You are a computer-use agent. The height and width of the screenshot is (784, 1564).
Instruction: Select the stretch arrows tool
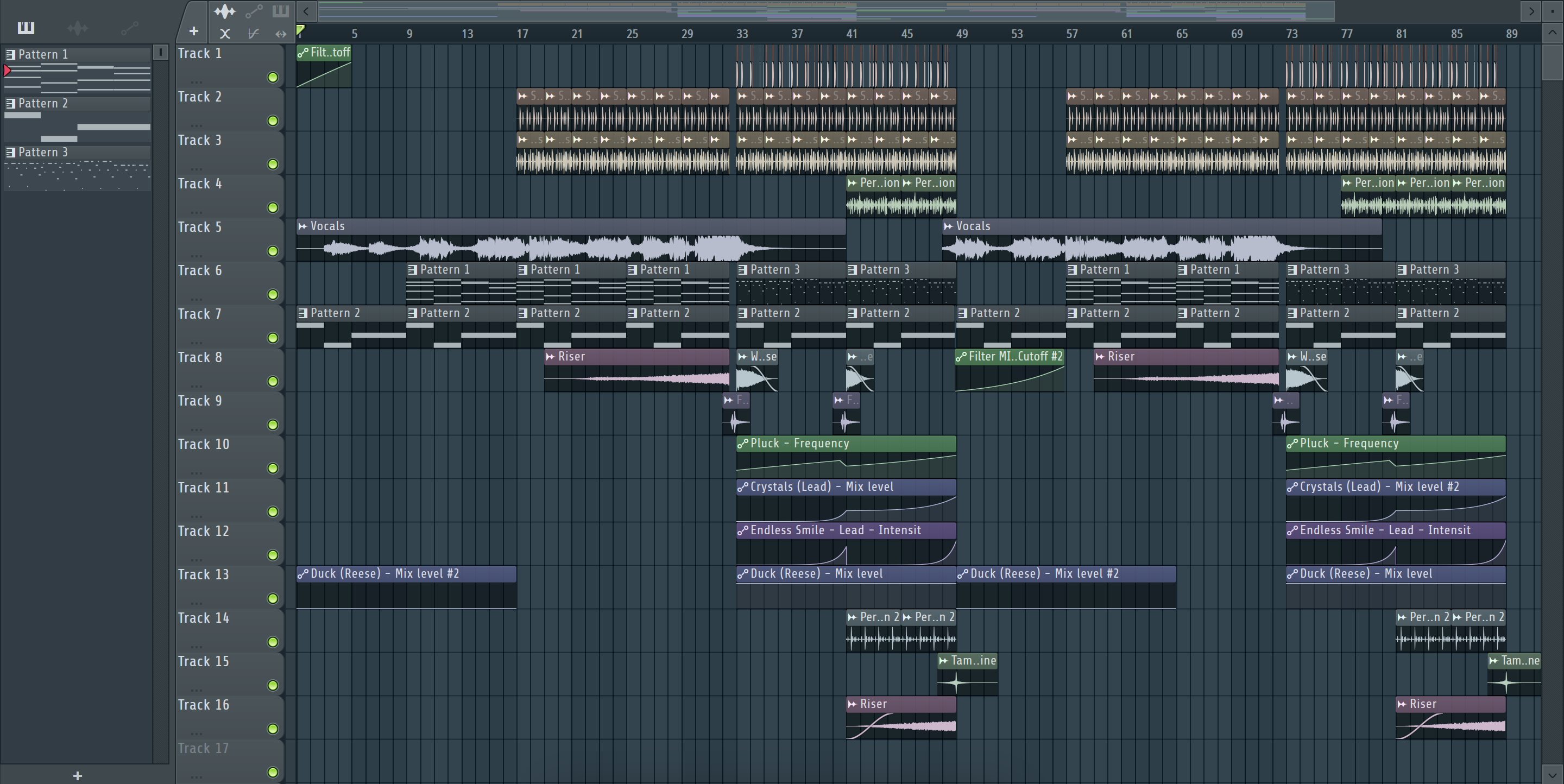(x=281, y=34)
